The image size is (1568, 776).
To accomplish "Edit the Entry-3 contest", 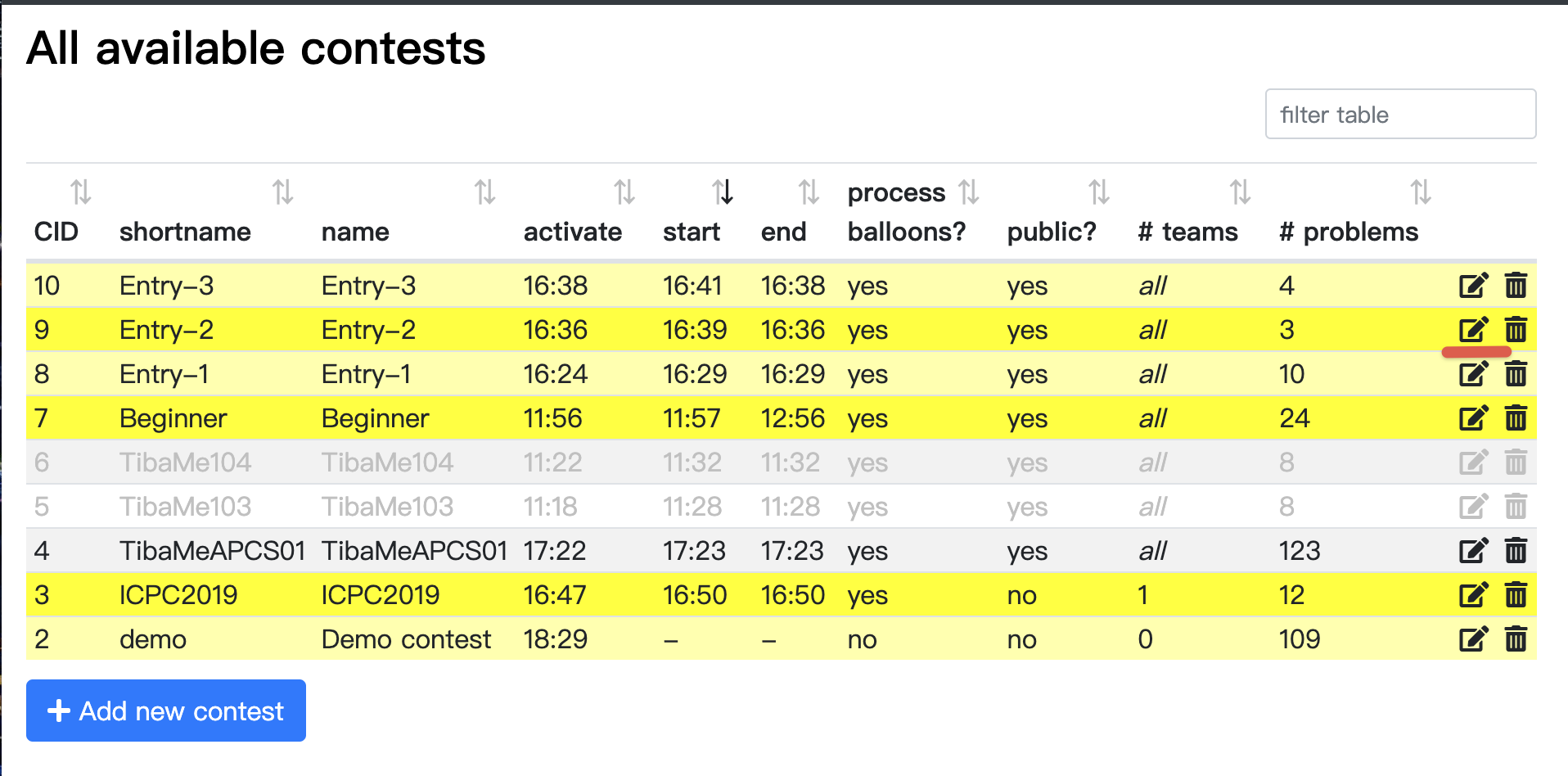I will click(1473, 286).
